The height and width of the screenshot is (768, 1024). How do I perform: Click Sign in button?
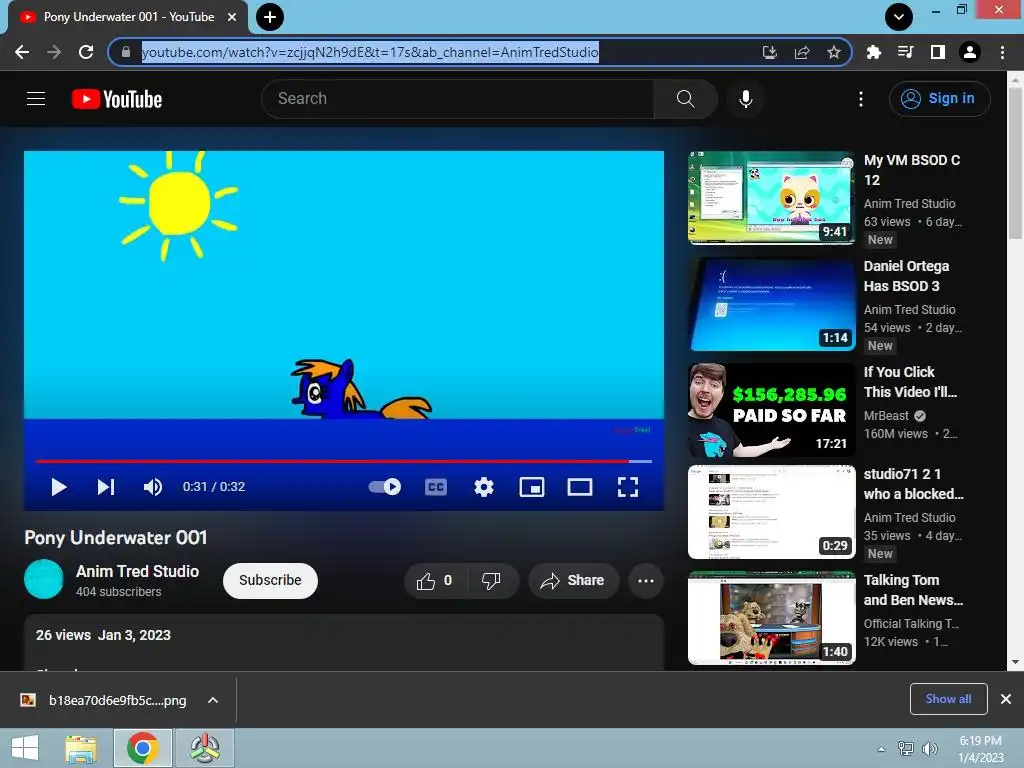point(939,99)
